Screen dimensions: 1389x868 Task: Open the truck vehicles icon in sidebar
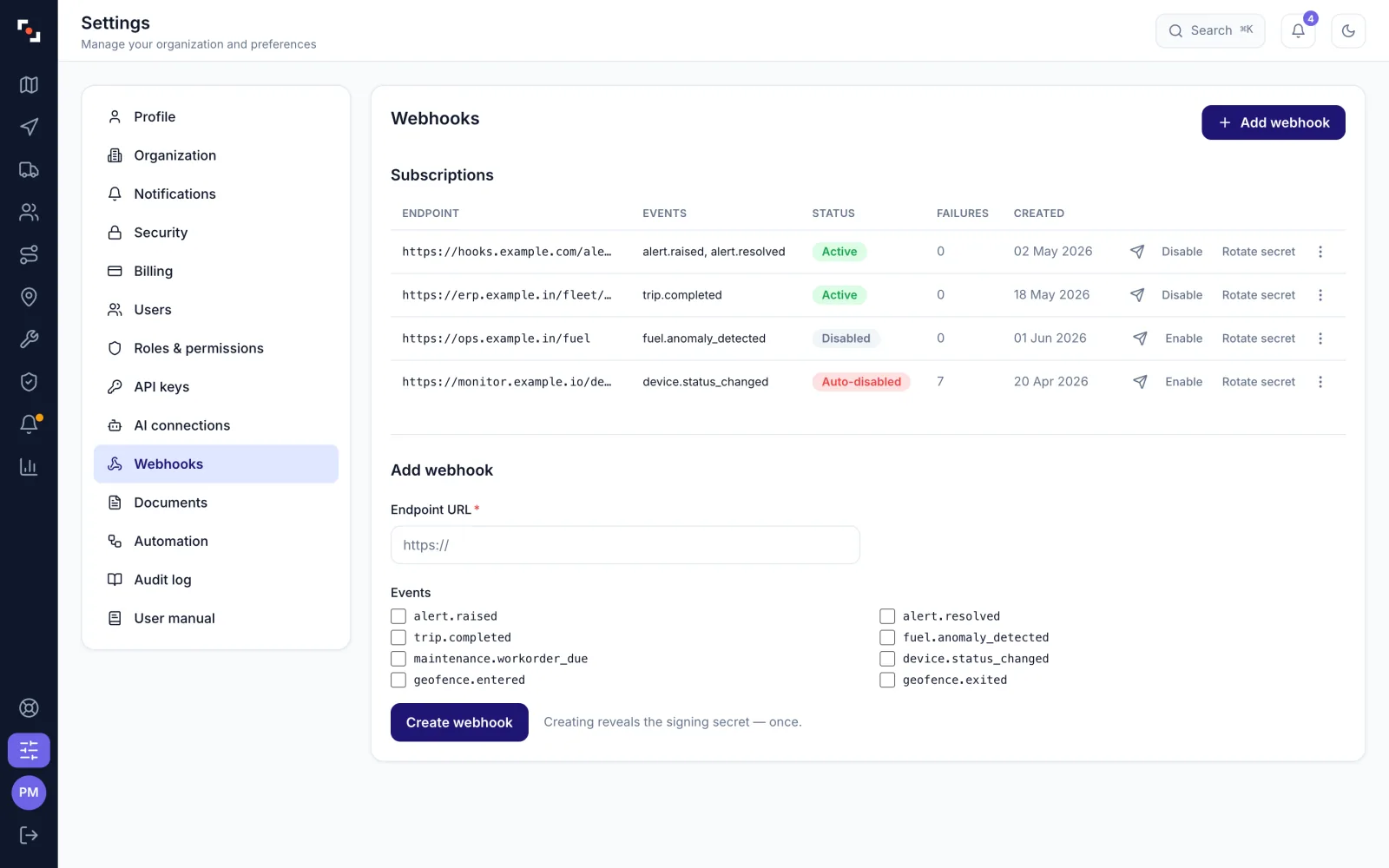coord(29,170)
